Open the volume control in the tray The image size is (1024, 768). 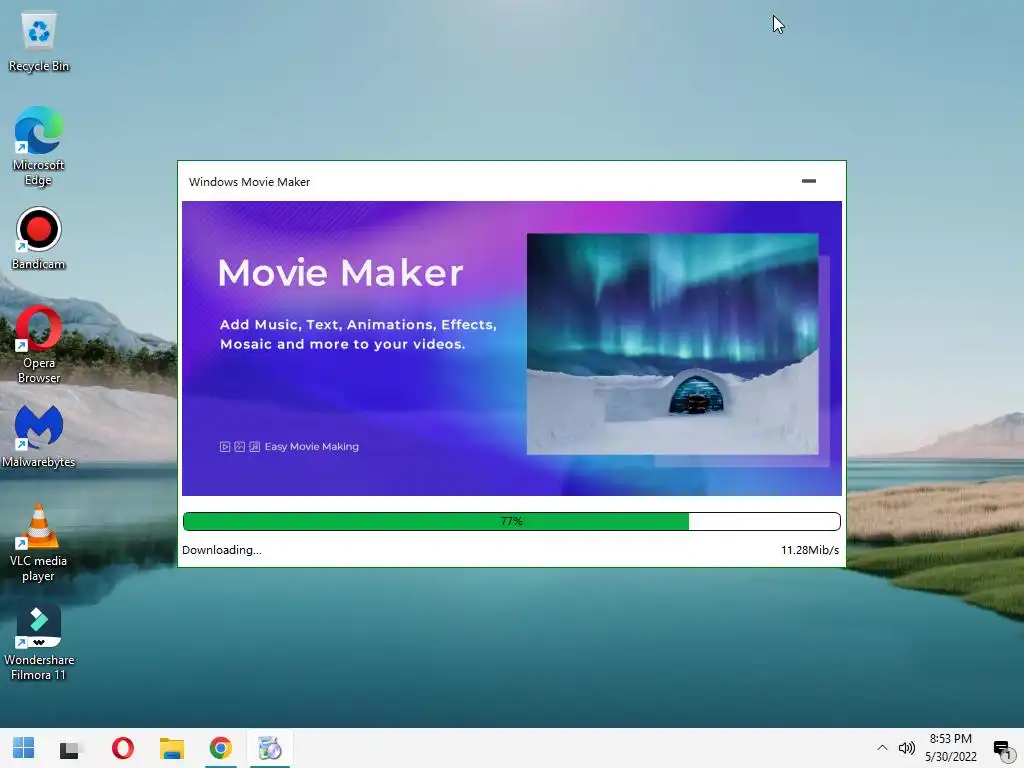tap(906, 748)
